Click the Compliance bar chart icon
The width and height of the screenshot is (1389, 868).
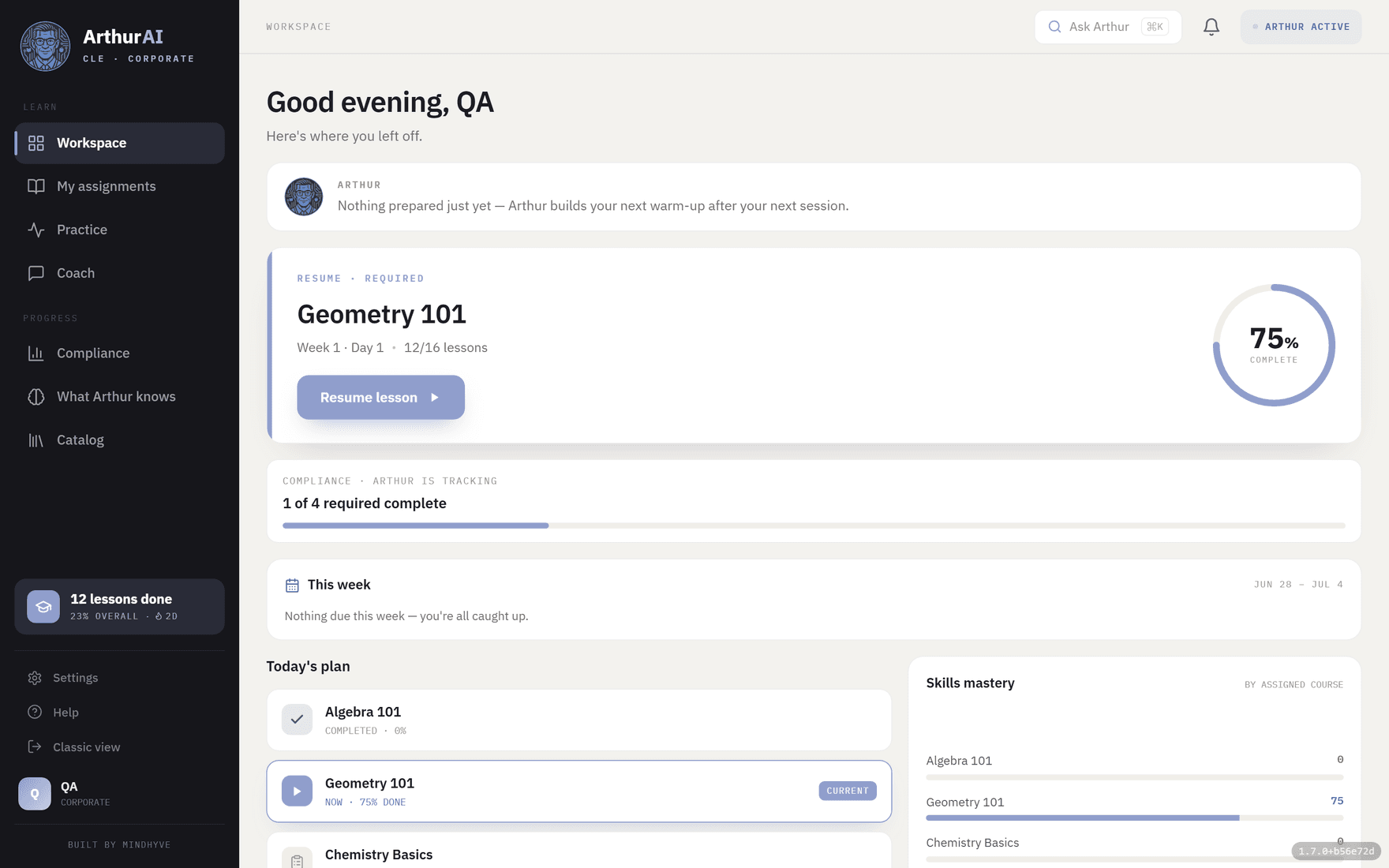pyautogui.click(x=36, y=354)
